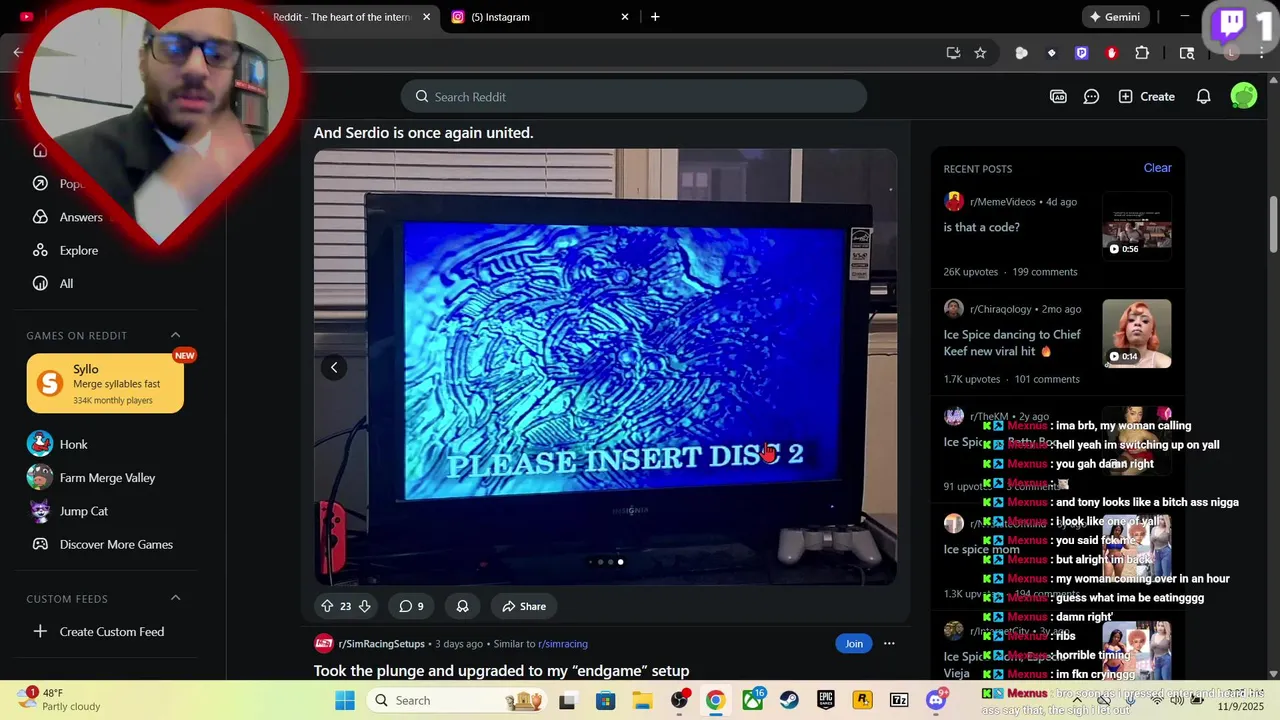Open Ice Spice dancing post thumbnail
The image size is (1280, 720).
point(1137,334)
